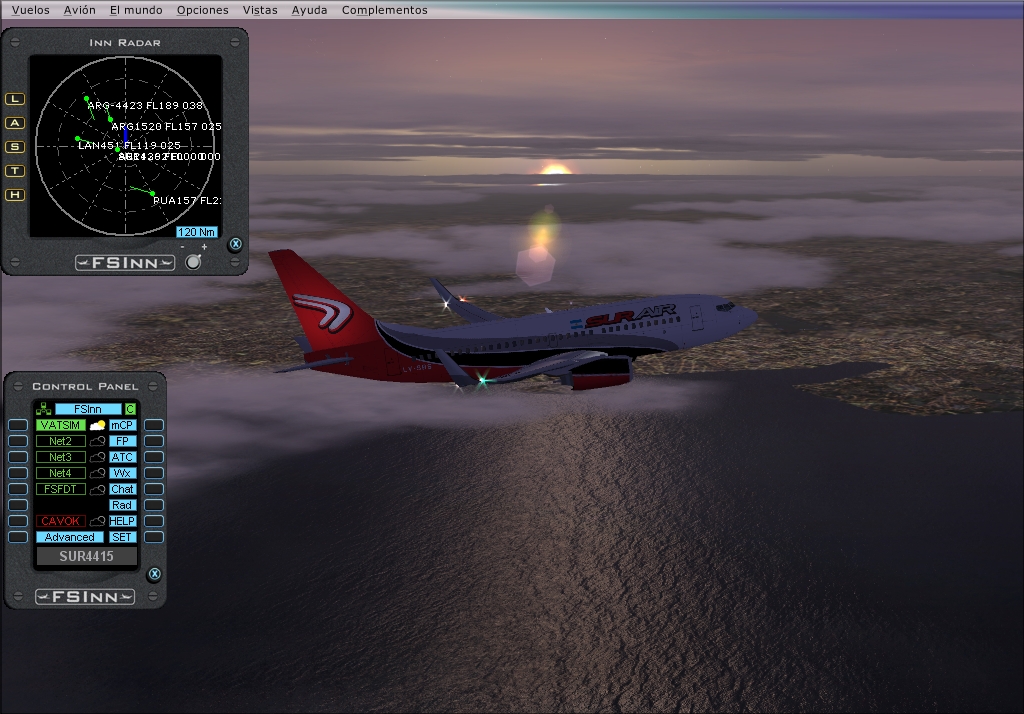Open the Wx weather panel
The height and width of the screenshot is (714, 1024).
[x=122, y=473]
